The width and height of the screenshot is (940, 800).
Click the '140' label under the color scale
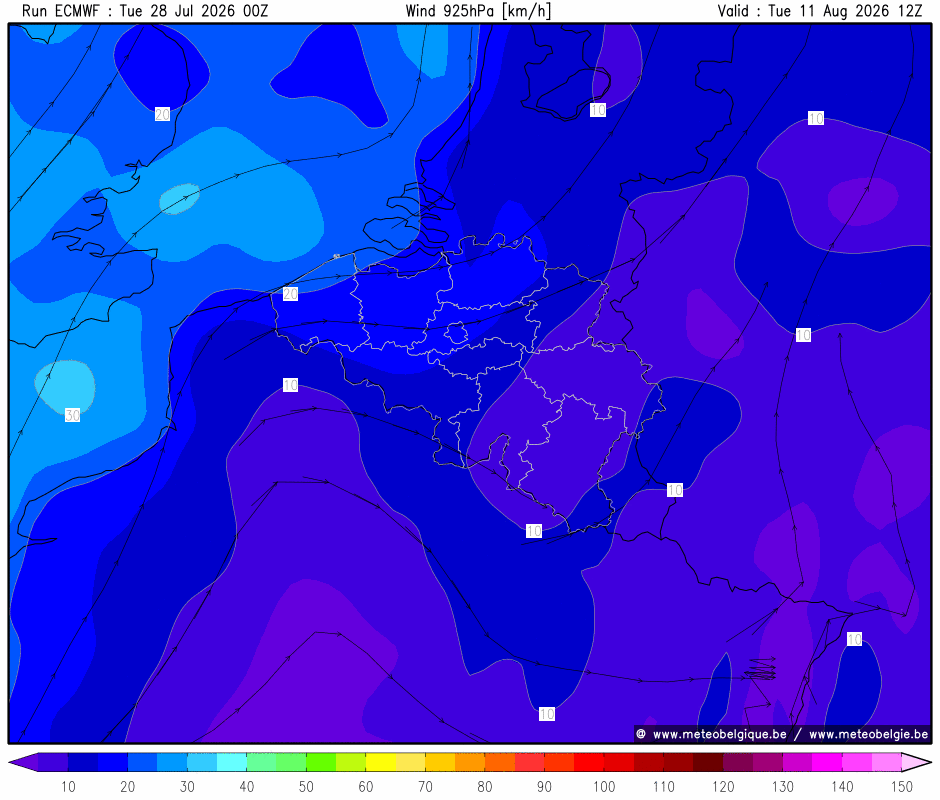pyautogui.click(x=842, y=786)
